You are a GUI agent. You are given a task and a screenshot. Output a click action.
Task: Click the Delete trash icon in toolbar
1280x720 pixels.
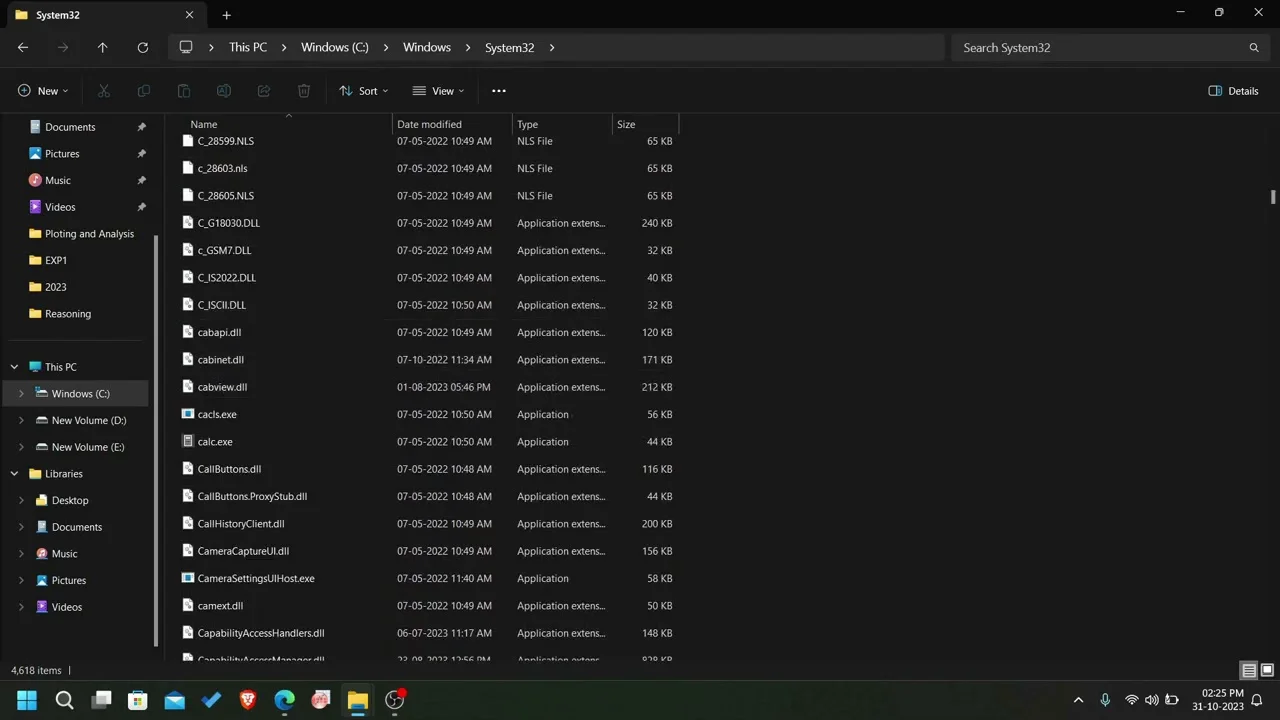pos(304,91)
